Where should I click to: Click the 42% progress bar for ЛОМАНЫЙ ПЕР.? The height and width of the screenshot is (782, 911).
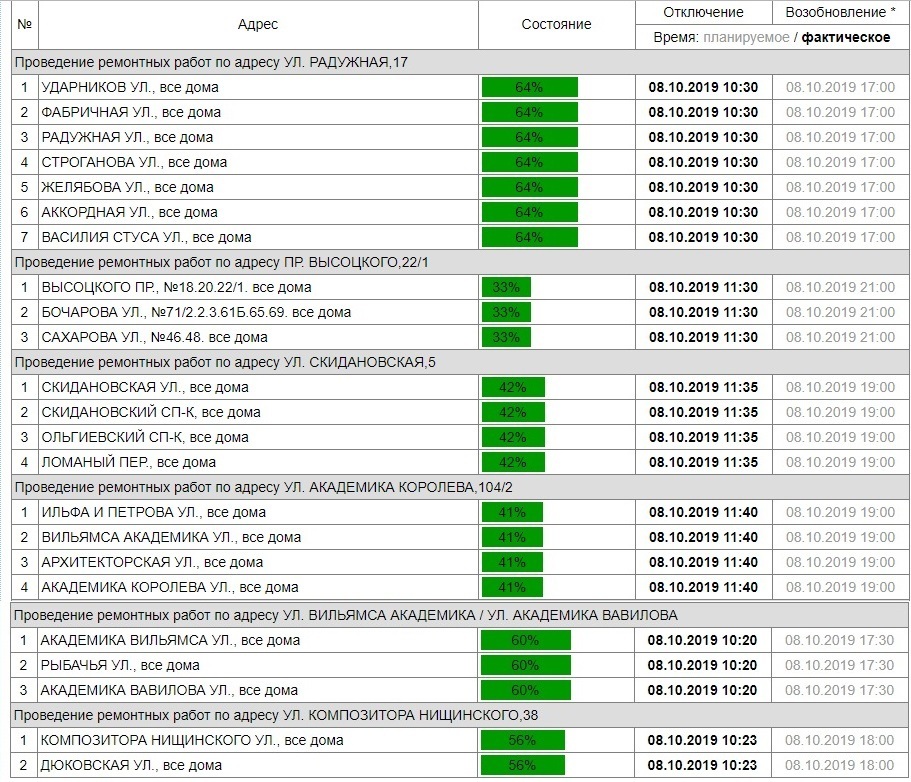click(512, 462)
